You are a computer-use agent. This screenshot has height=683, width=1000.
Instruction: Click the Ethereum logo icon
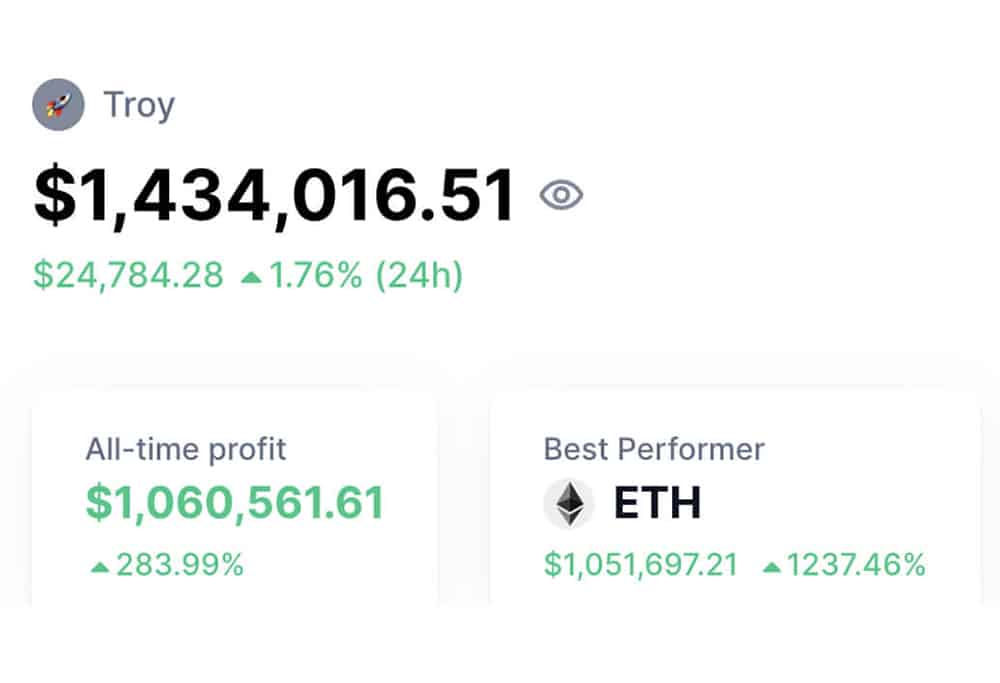[x=570, y=503]
